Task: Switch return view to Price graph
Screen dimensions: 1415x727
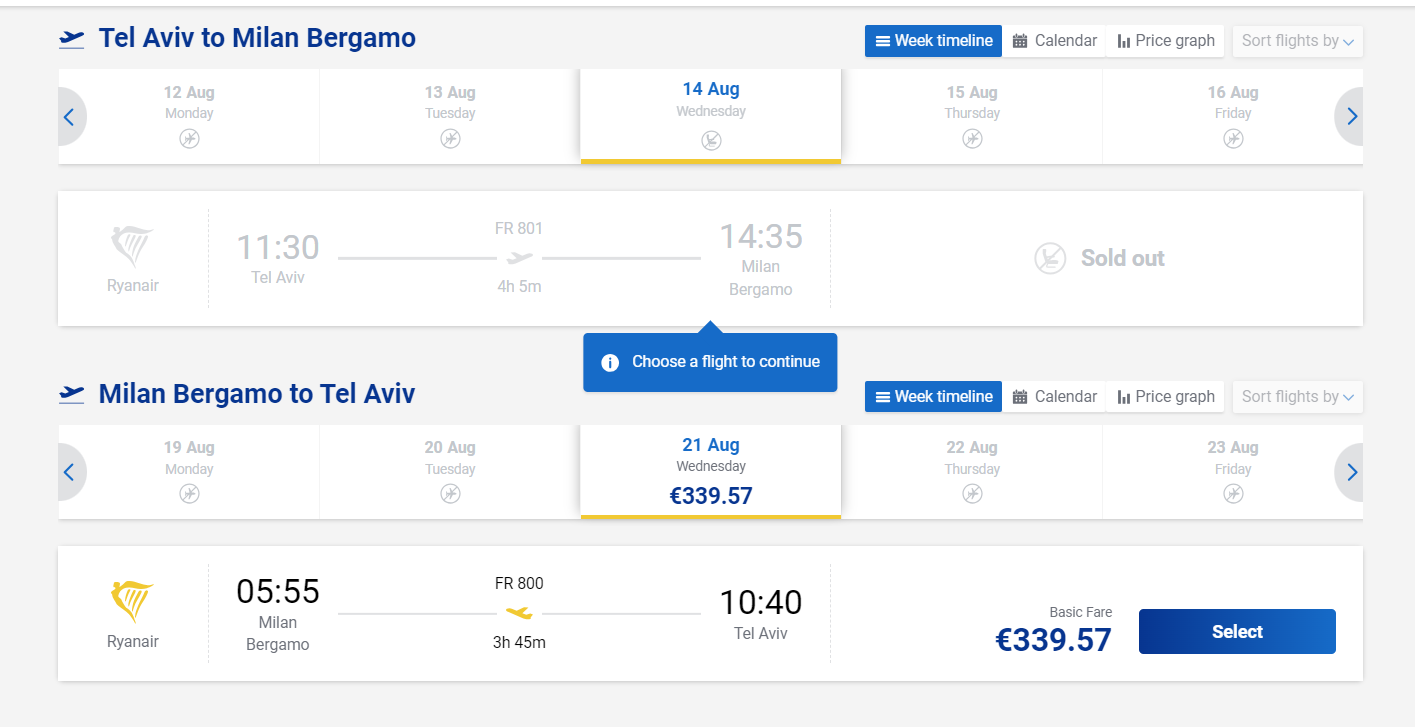Action: pos(1166,397)
